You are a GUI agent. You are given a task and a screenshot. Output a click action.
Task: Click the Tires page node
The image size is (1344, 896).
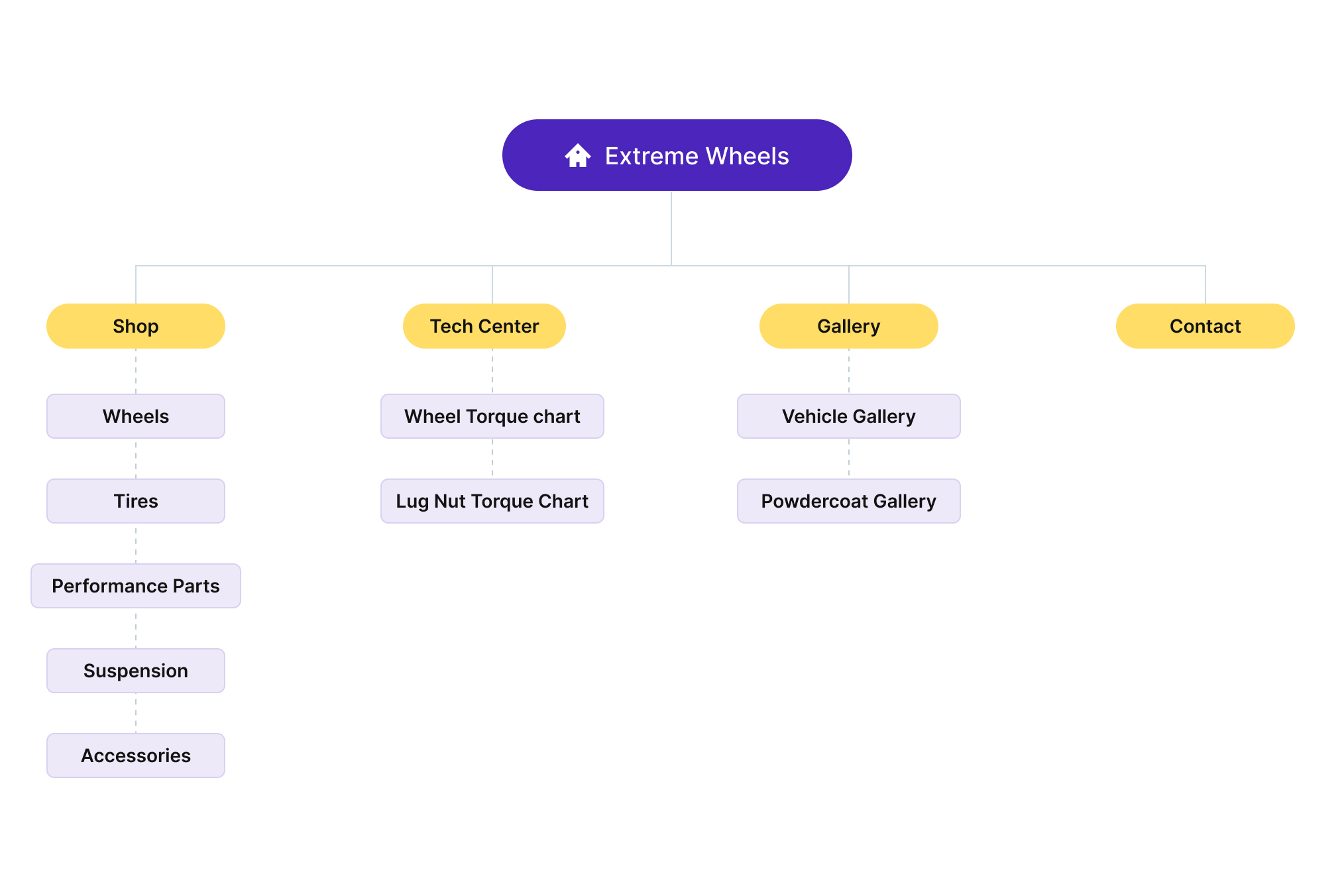(136, 501)
